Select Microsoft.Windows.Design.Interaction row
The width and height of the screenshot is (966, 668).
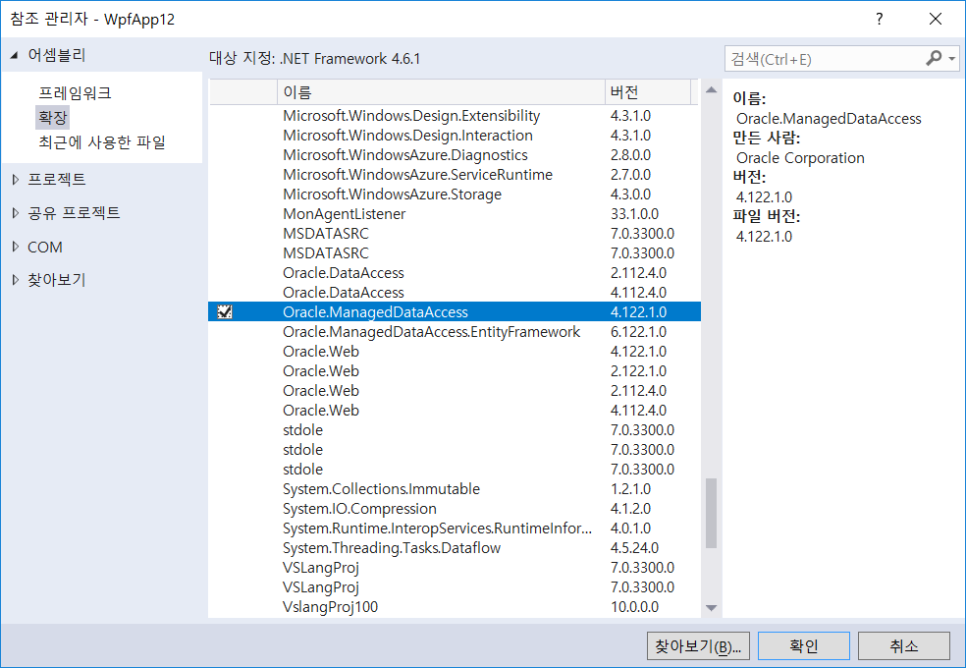click(454, 136)
